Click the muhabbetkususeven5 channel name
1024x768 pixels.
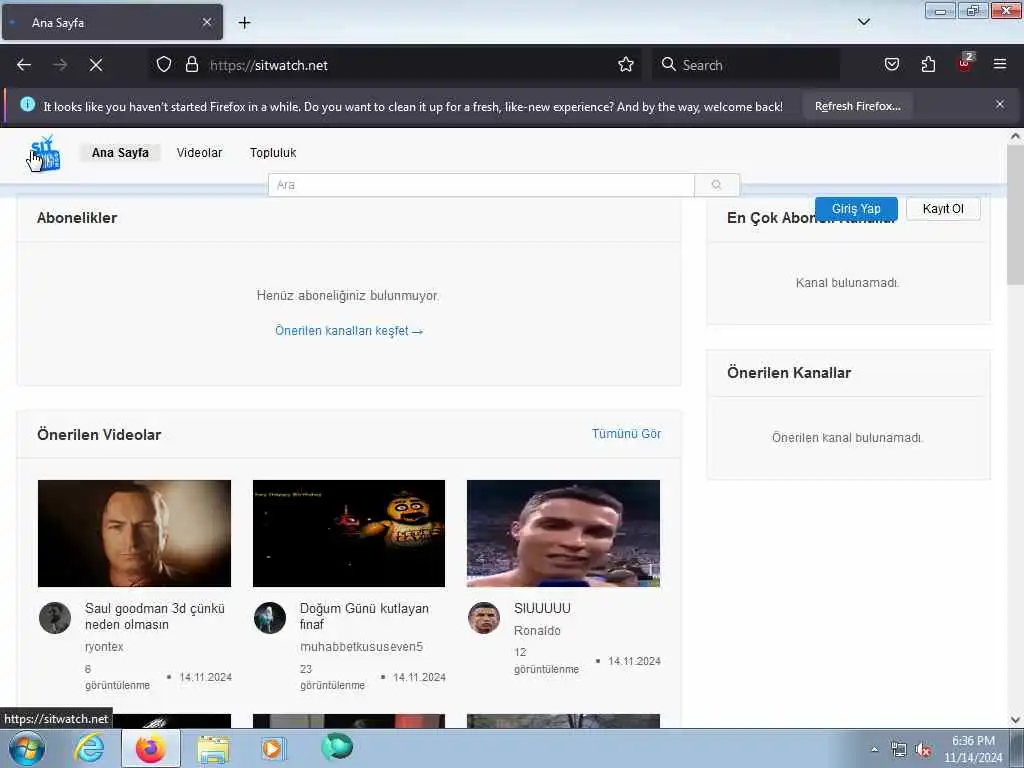pyautogui.click(x=361, y=647)
